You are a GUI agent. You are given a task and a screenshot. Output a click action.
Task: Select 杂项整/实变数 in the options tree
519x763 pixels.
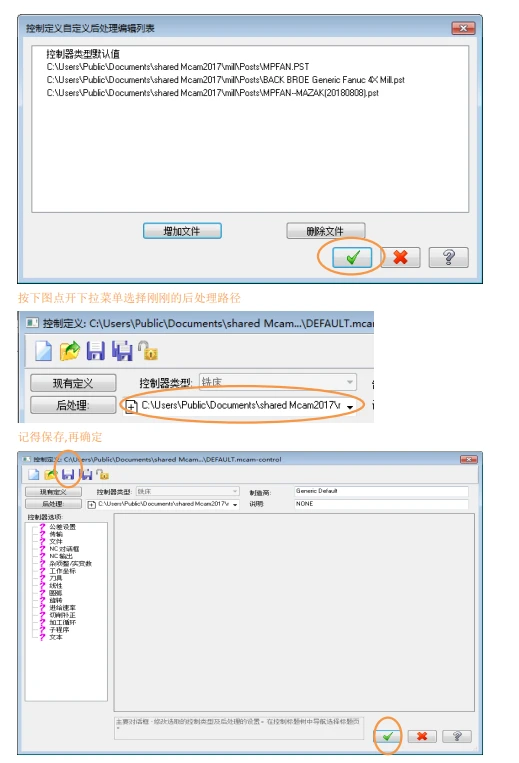coord(71,563)
